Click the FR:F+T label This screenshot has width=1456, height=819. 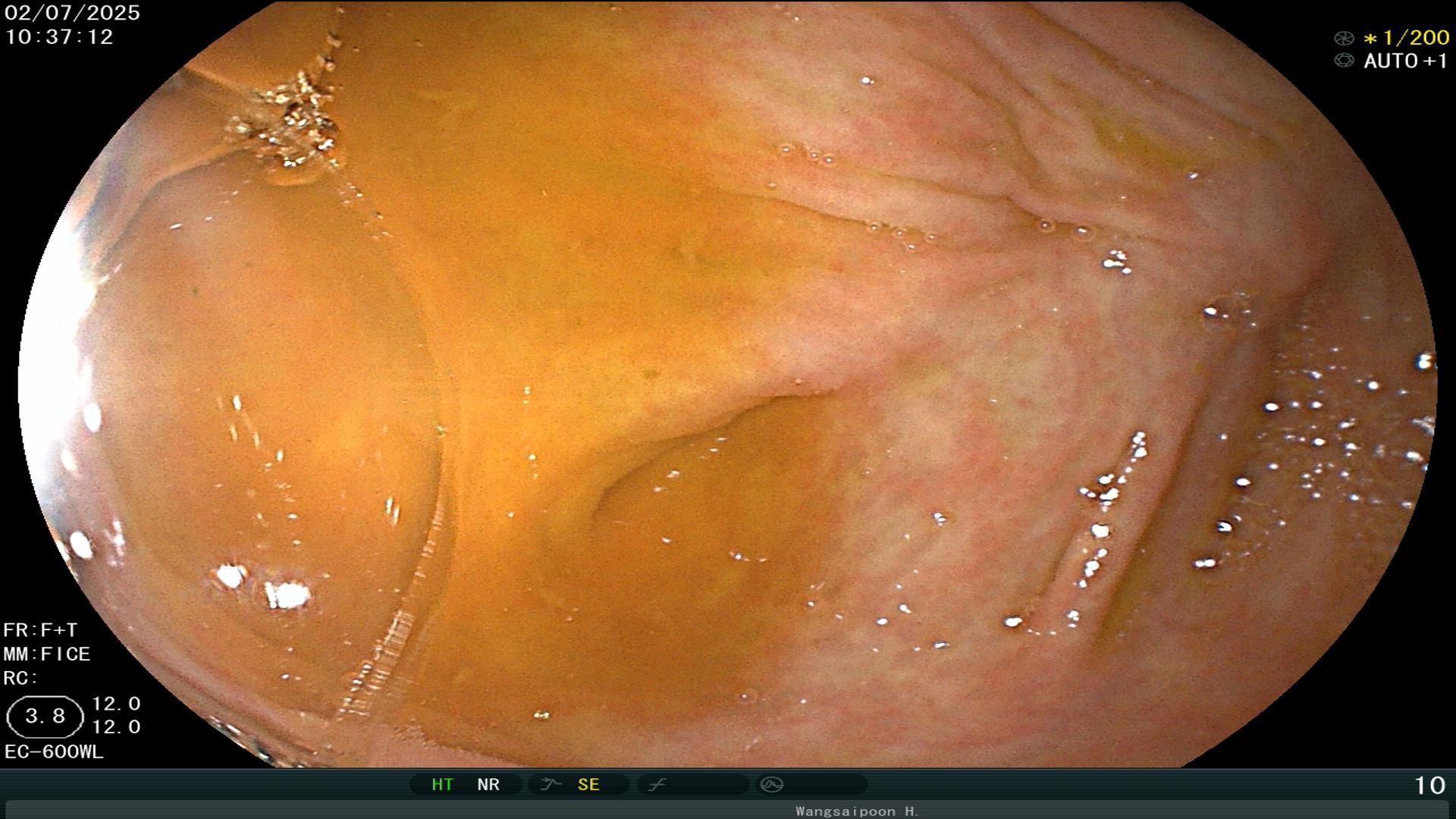(40, 630)
